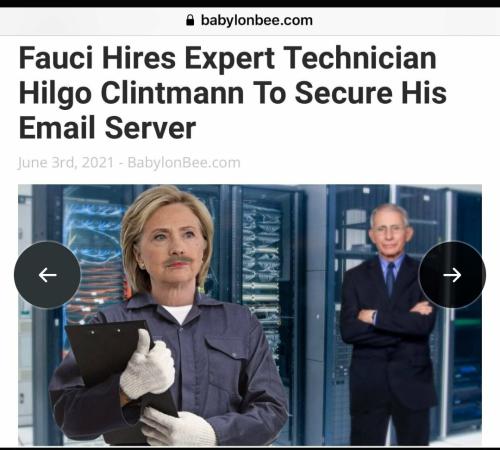
Task: Click the name Hilgo Clintmann in headline
Action: tap(132, 93)
